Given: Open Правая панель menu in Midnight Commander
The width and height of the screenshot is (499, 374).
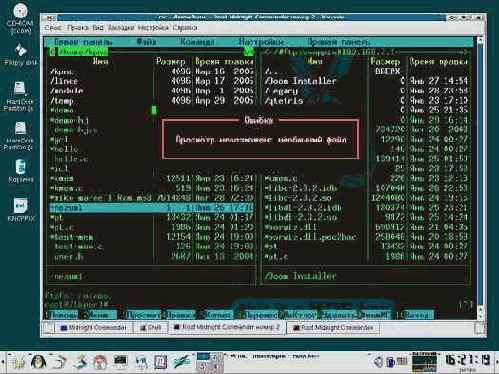Looking at the screenshot, I should (x=339, y=42).
